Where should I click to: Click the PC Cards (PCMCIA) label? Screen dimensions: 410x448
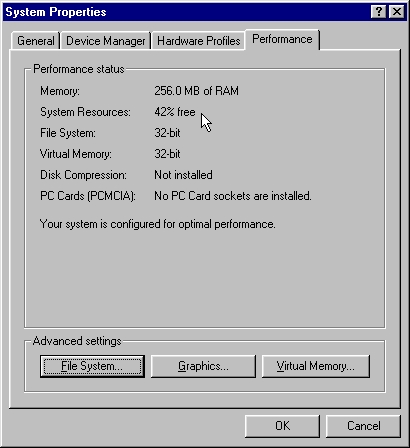coord(88,196)
